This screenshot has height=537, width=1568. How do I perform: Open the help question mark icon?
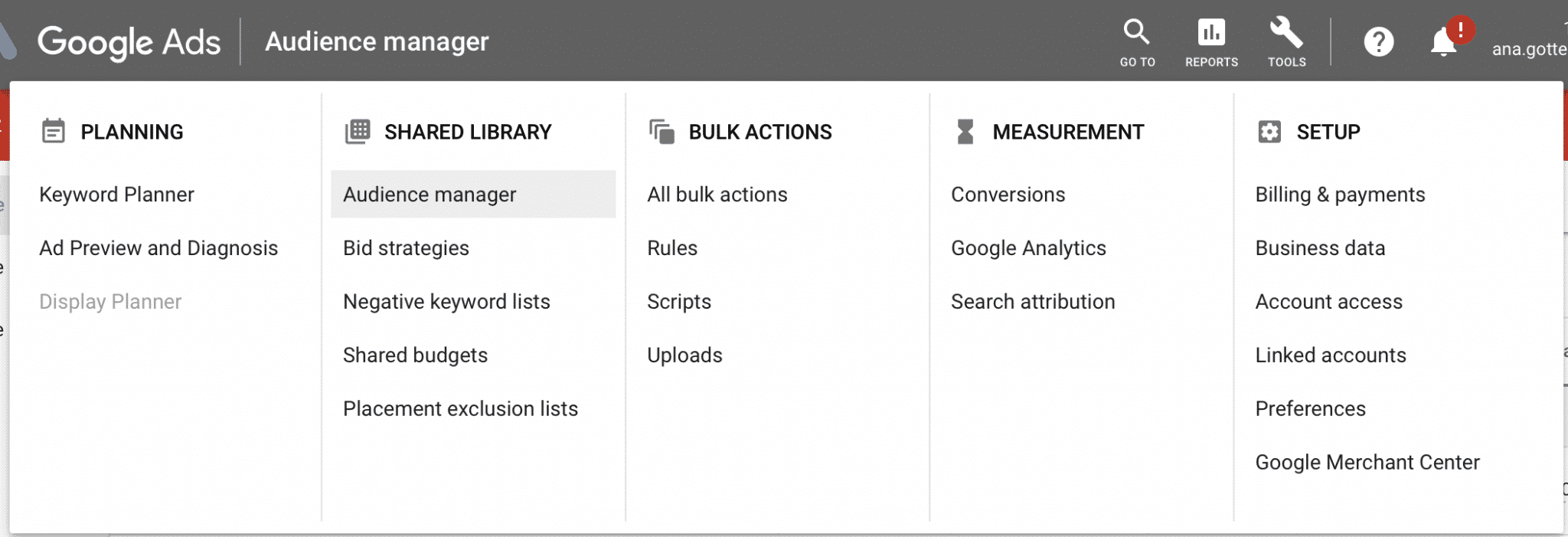(x=1378, y=41)
